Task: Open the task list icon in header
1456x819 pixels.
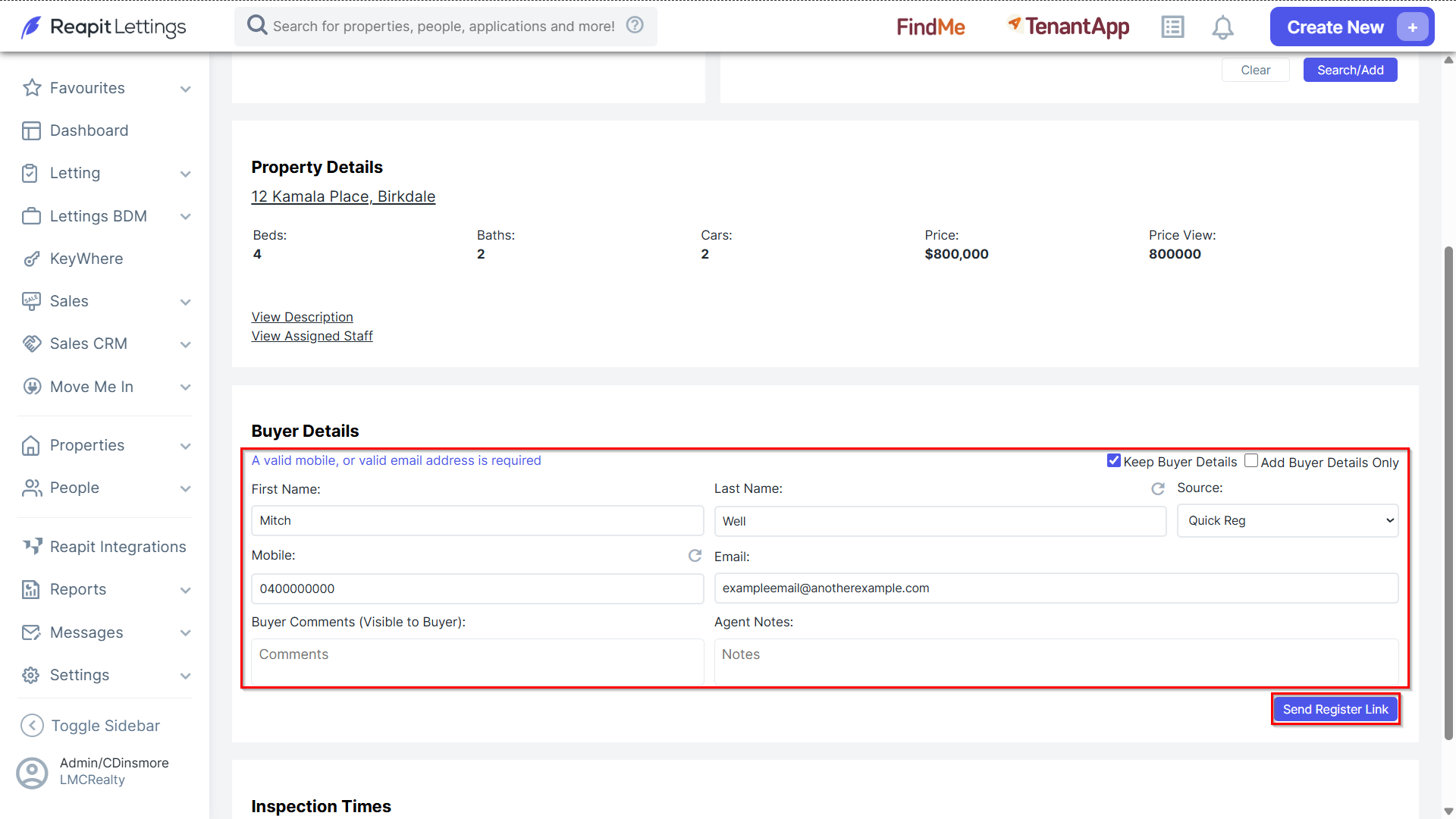Action: tap(1172, 27)
